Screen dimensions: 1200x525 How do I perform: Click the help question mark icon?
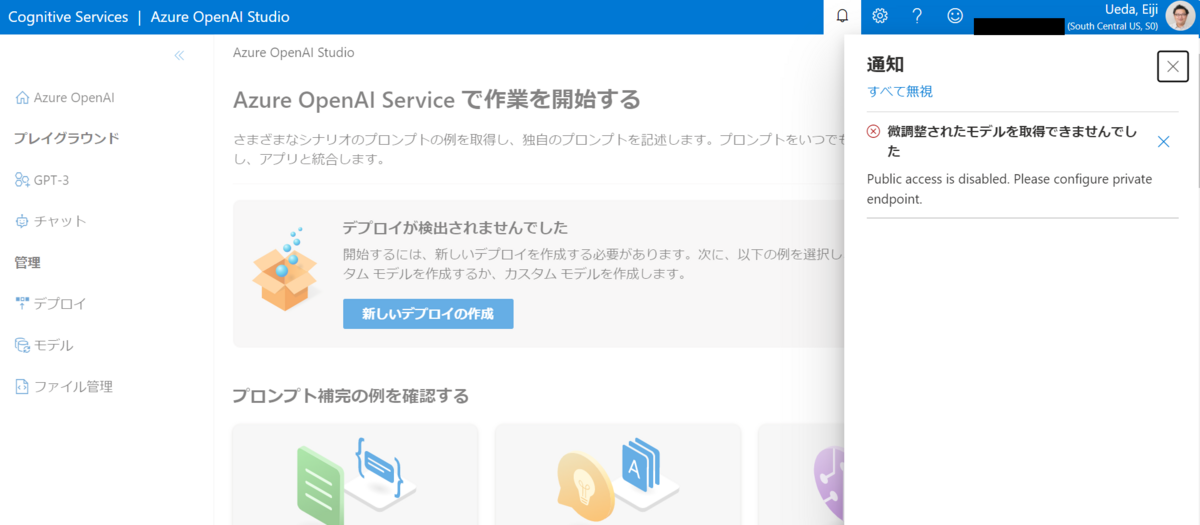[x=917, y=16]
